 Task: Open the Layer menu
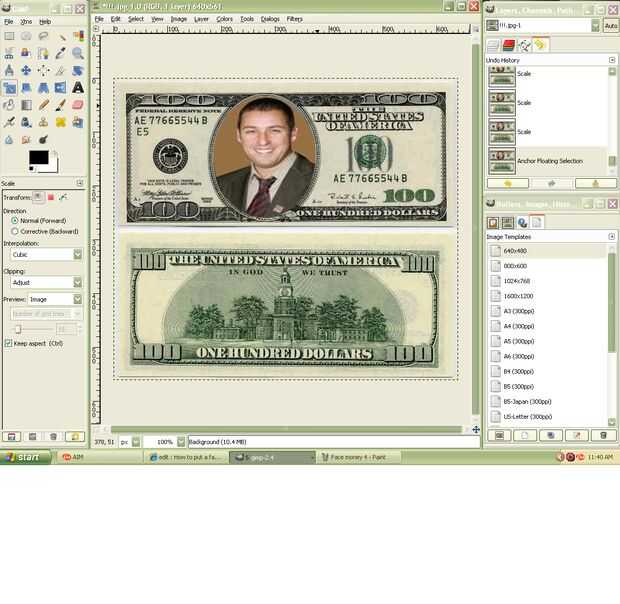tap(201, 19)
